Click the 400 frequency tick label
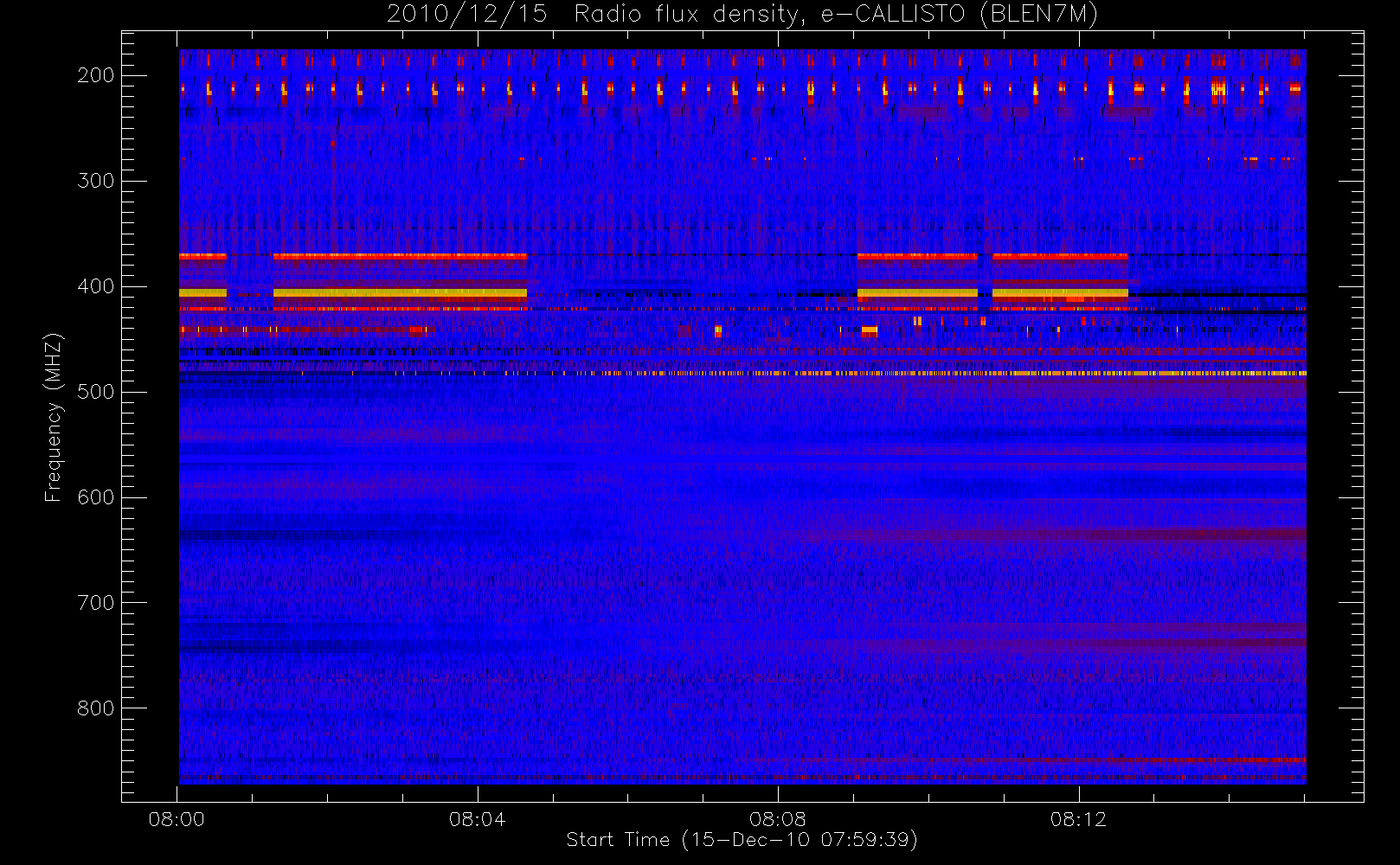This screenshot has width=1400, height=865. [95, 286]
